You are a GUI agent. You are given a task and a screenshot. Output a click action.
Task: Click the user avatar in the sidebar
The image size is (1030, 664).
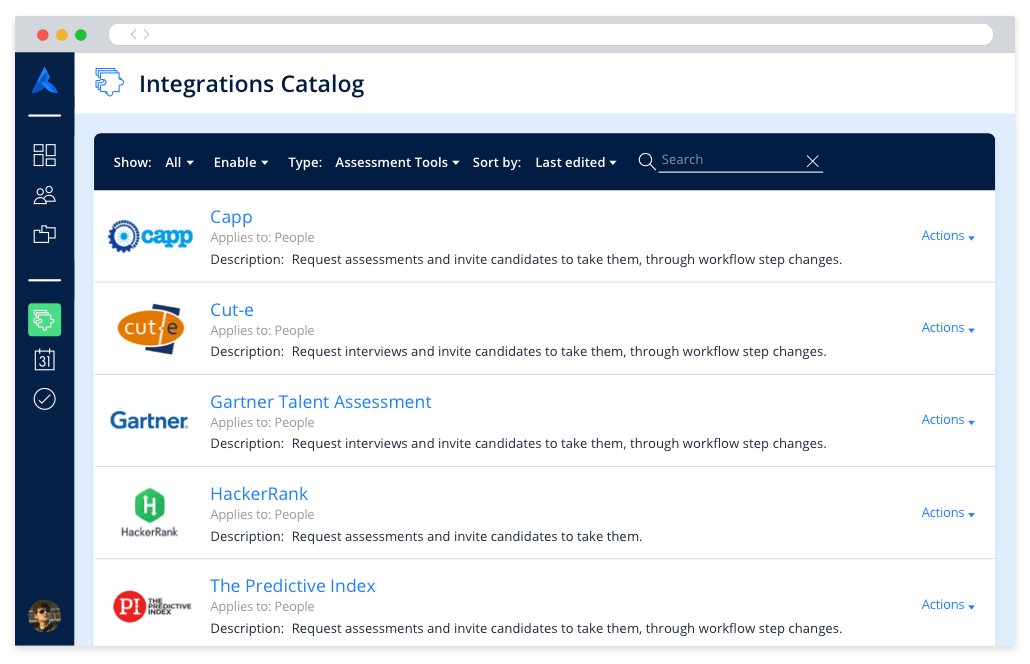click(45, 616)
